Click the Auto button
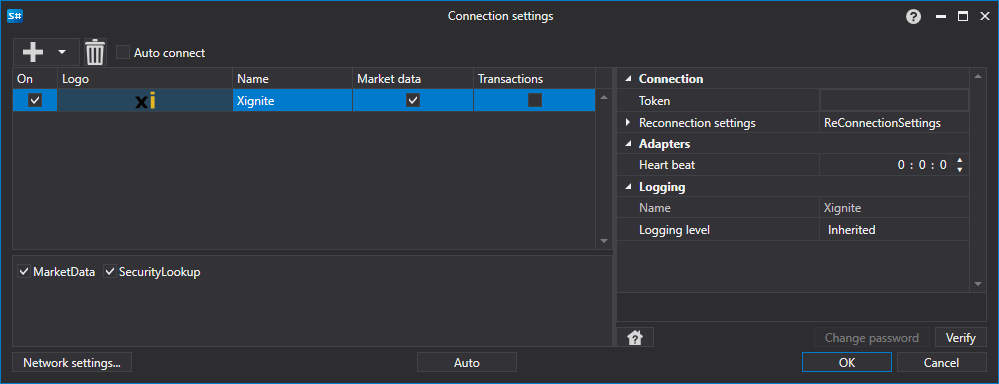Viewport: 999px width, 384px height. pos(467,363)
